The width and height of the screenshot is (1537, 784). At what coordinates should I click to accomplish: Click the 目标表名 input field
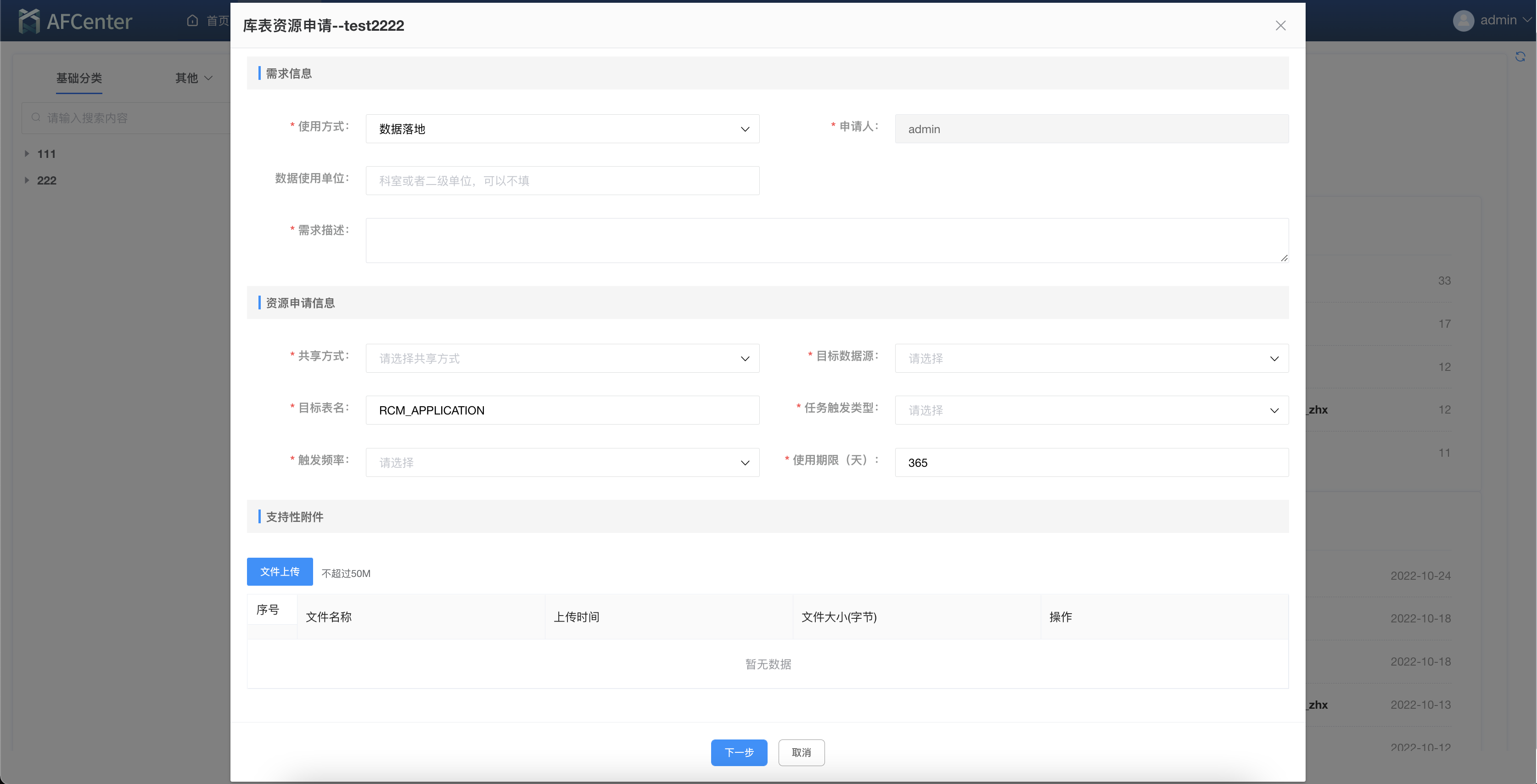click(562, 410)
